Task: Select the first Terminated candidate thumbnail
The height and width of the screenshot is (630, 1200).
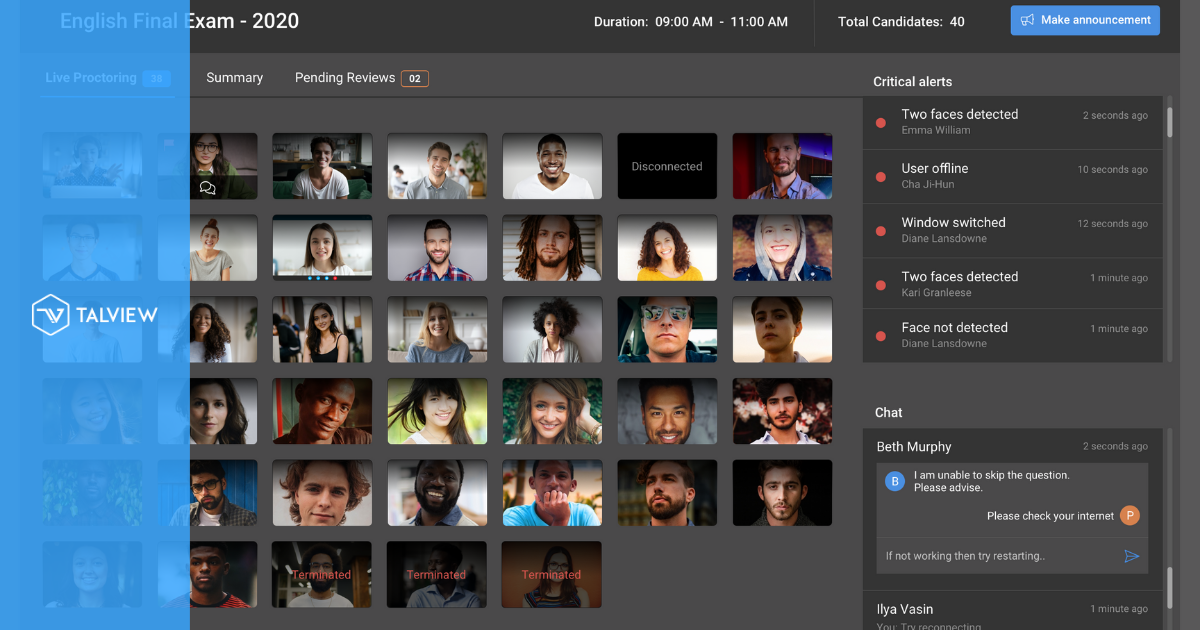Action: 321,575
